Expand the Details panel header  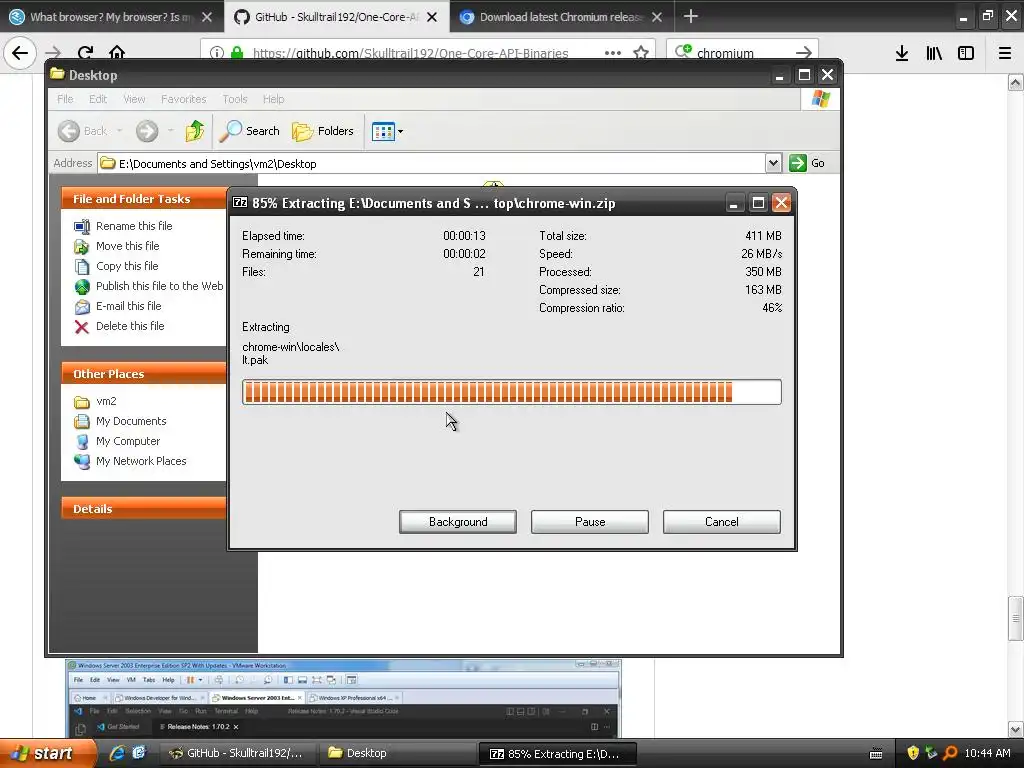(144, 509)
